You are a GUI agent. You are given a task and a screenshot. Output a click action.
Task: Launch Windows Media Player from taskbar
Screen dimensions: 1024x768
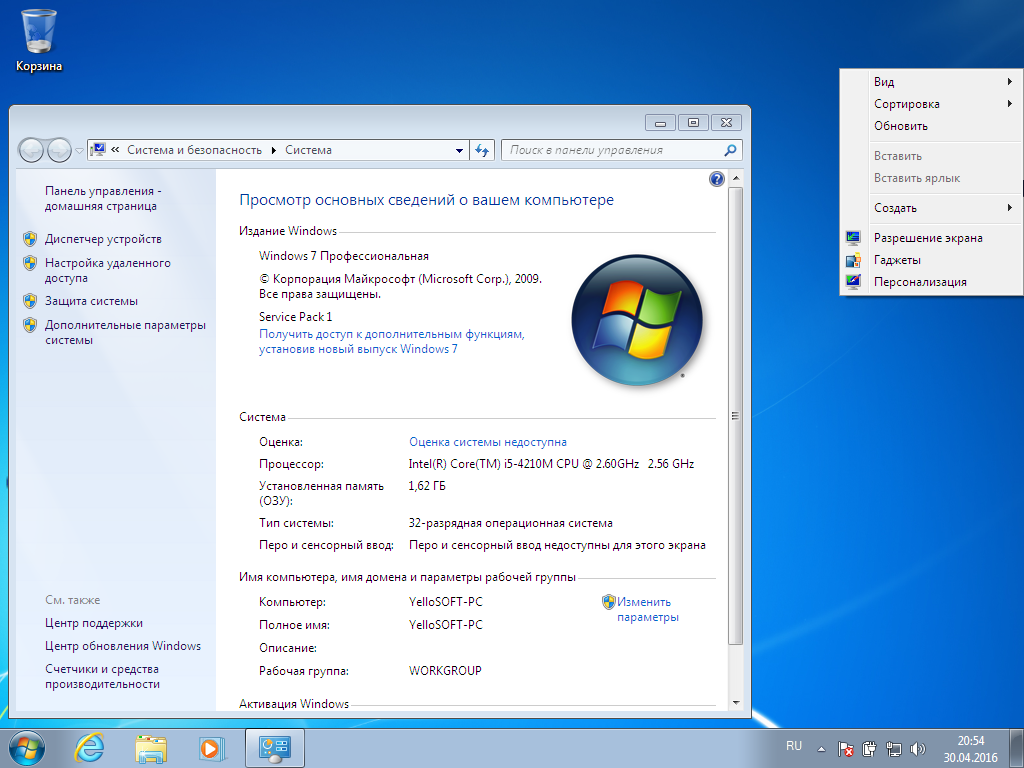[x=212, y=748]
